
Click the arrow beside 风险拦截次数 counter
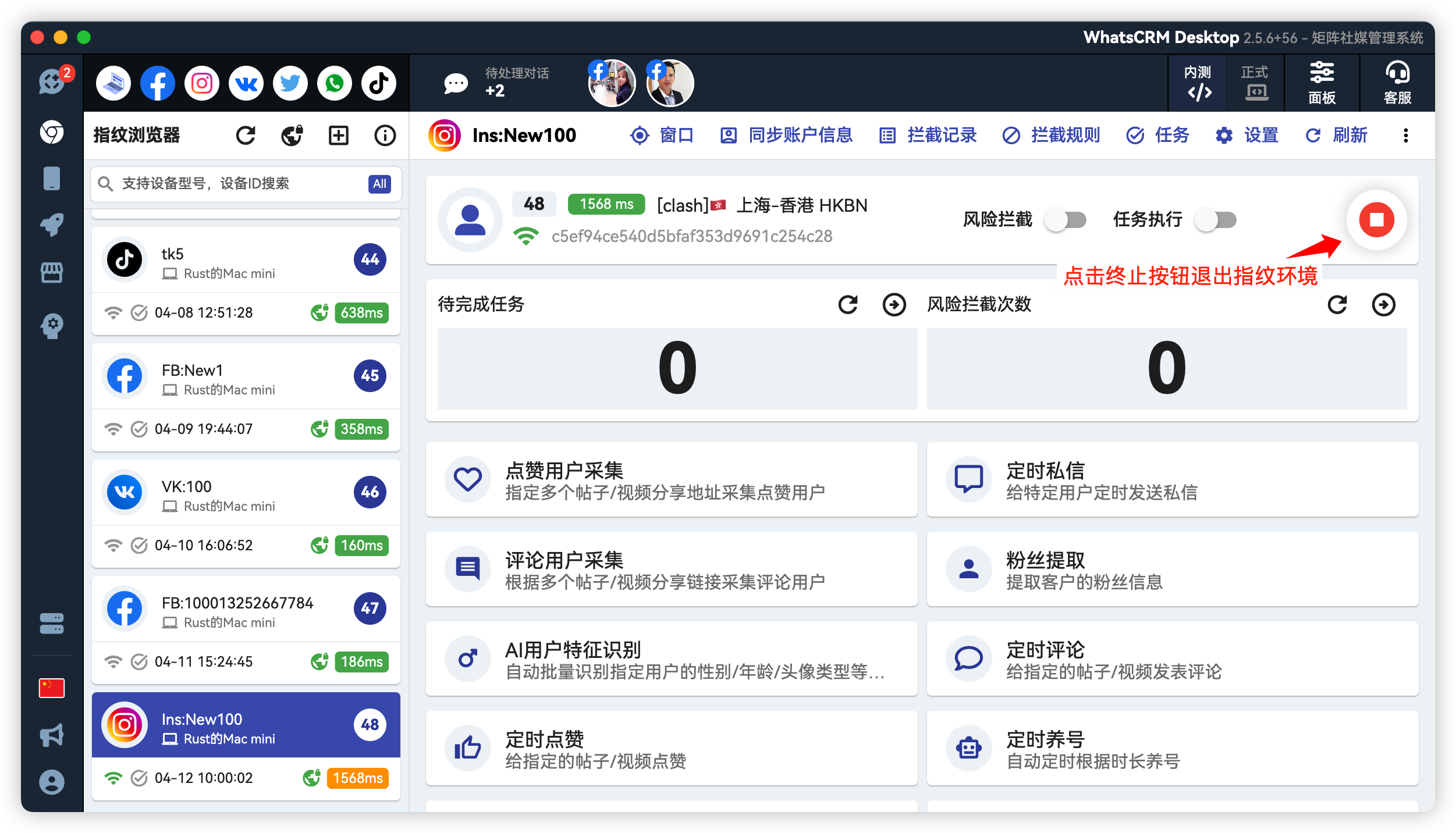pos(1384,304)
